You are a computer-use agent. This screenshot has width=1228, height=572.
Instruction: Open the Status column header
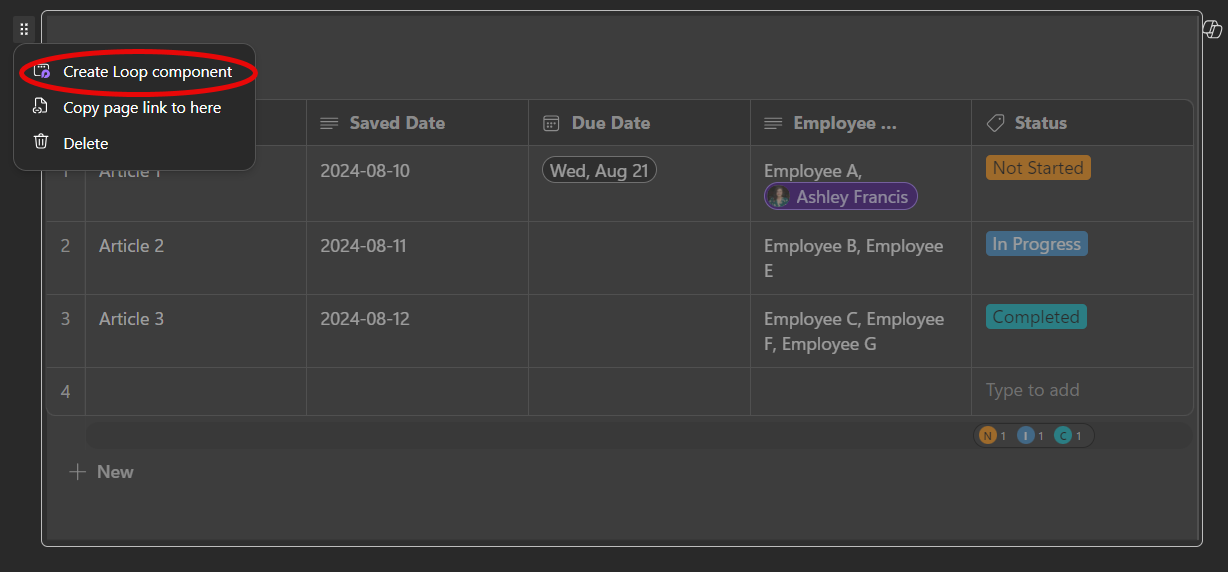pyautogui.click(x=1082, y=123)
